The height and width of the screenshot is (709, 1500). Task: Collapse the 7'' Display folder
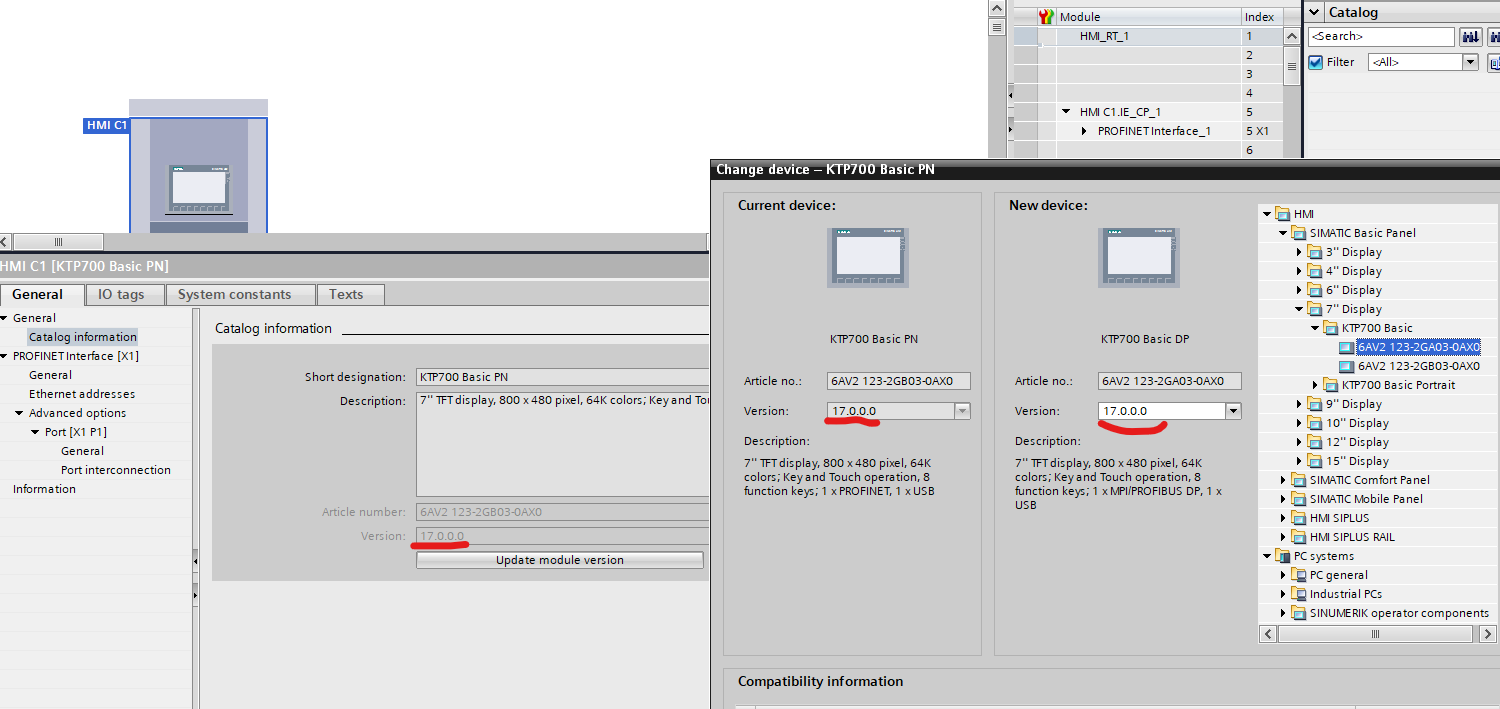click(x=1300, y=309)
